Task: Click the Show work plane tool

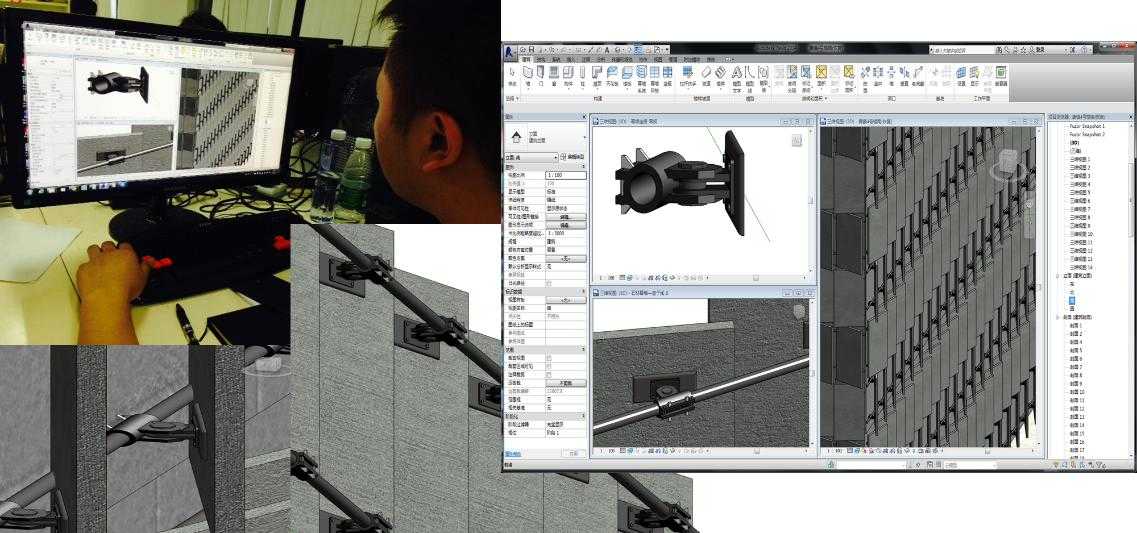Action: tap(975, 75)
